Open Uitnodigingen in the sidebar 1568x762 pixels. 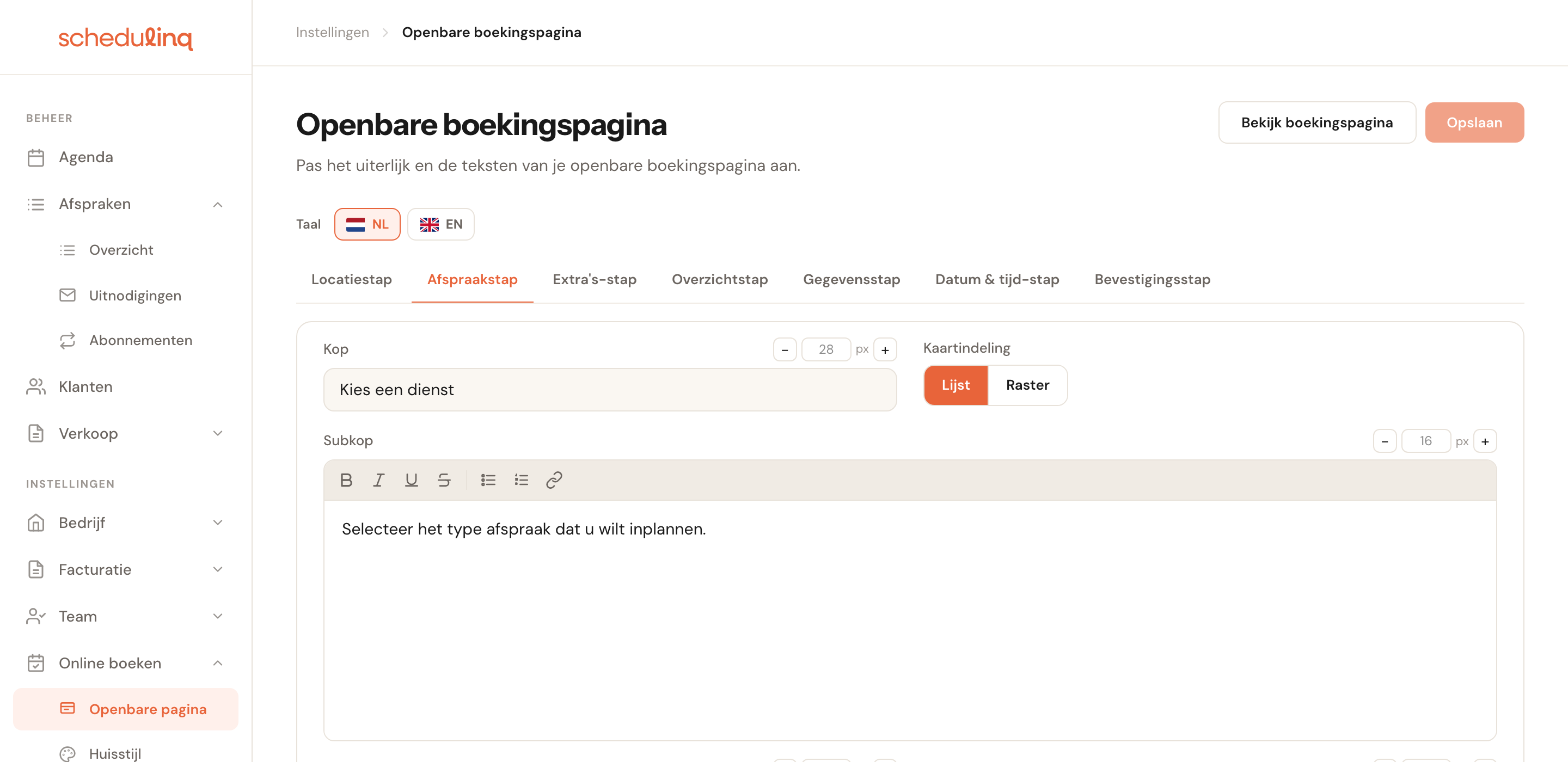coord(125,295)
